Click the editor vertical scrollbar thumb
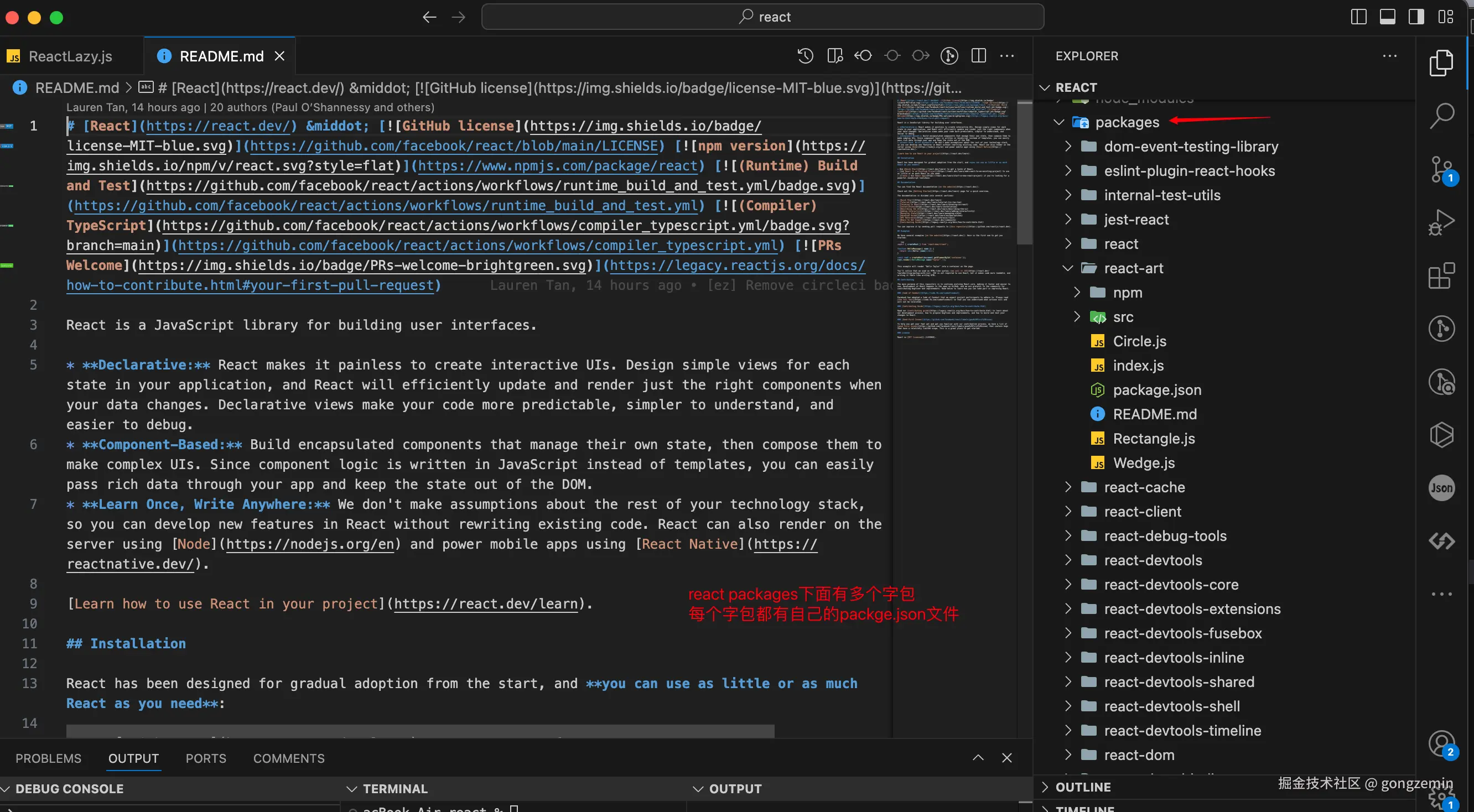 (1024, 171)
